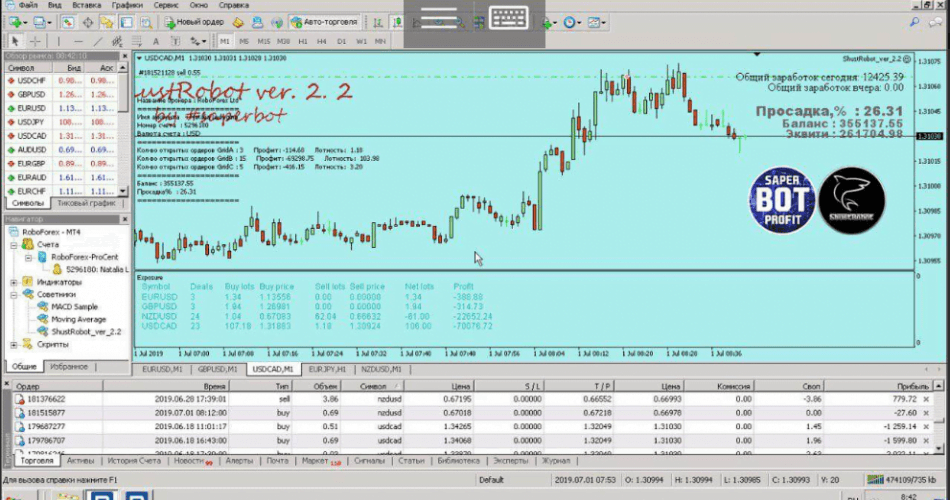Enable the H1 timeframe button
Screen dimensions: 950x500
(x=304, y=41)
